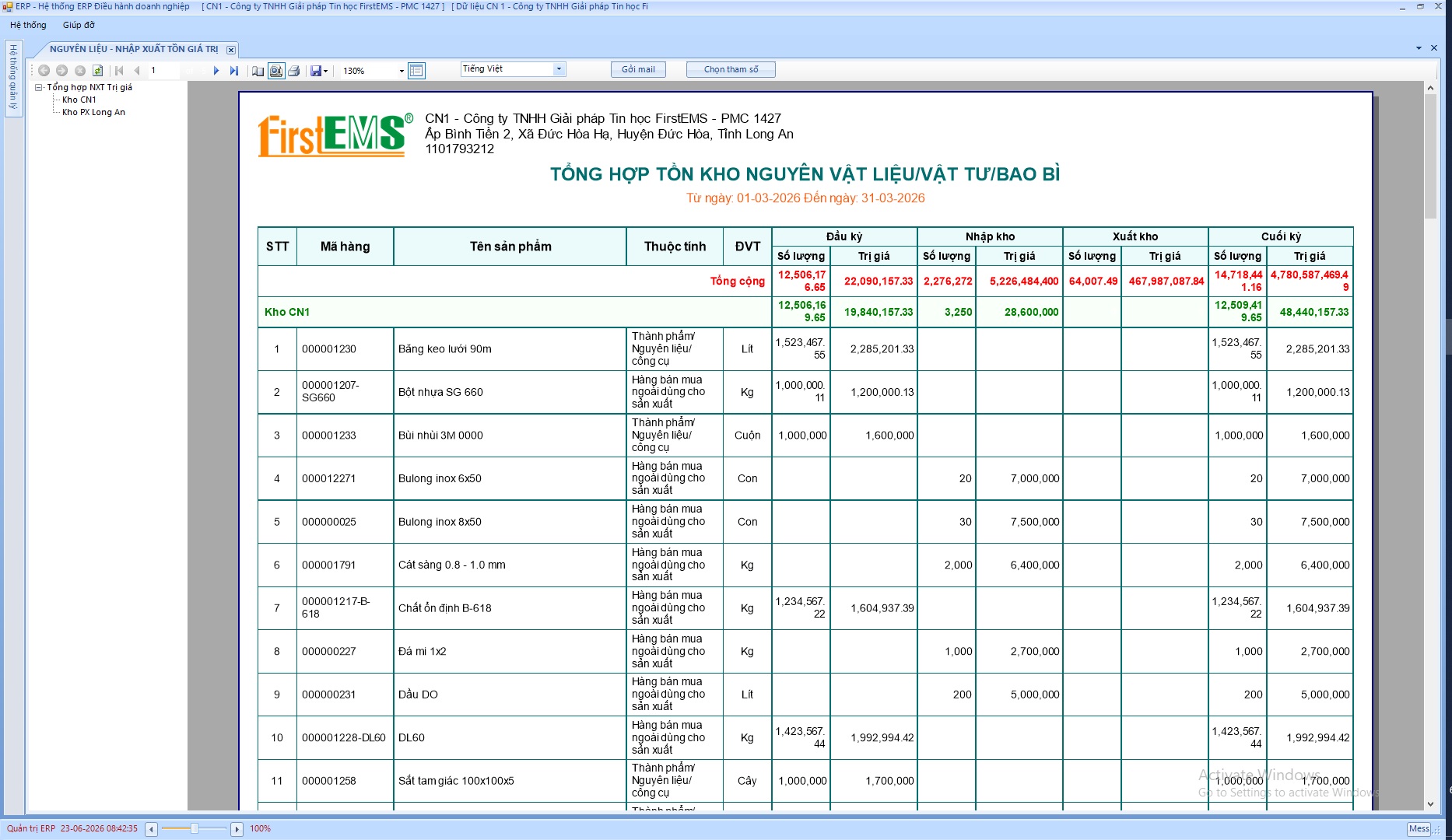Click the tab list dropdown arrow at top right

click(x=1419, y=48)
